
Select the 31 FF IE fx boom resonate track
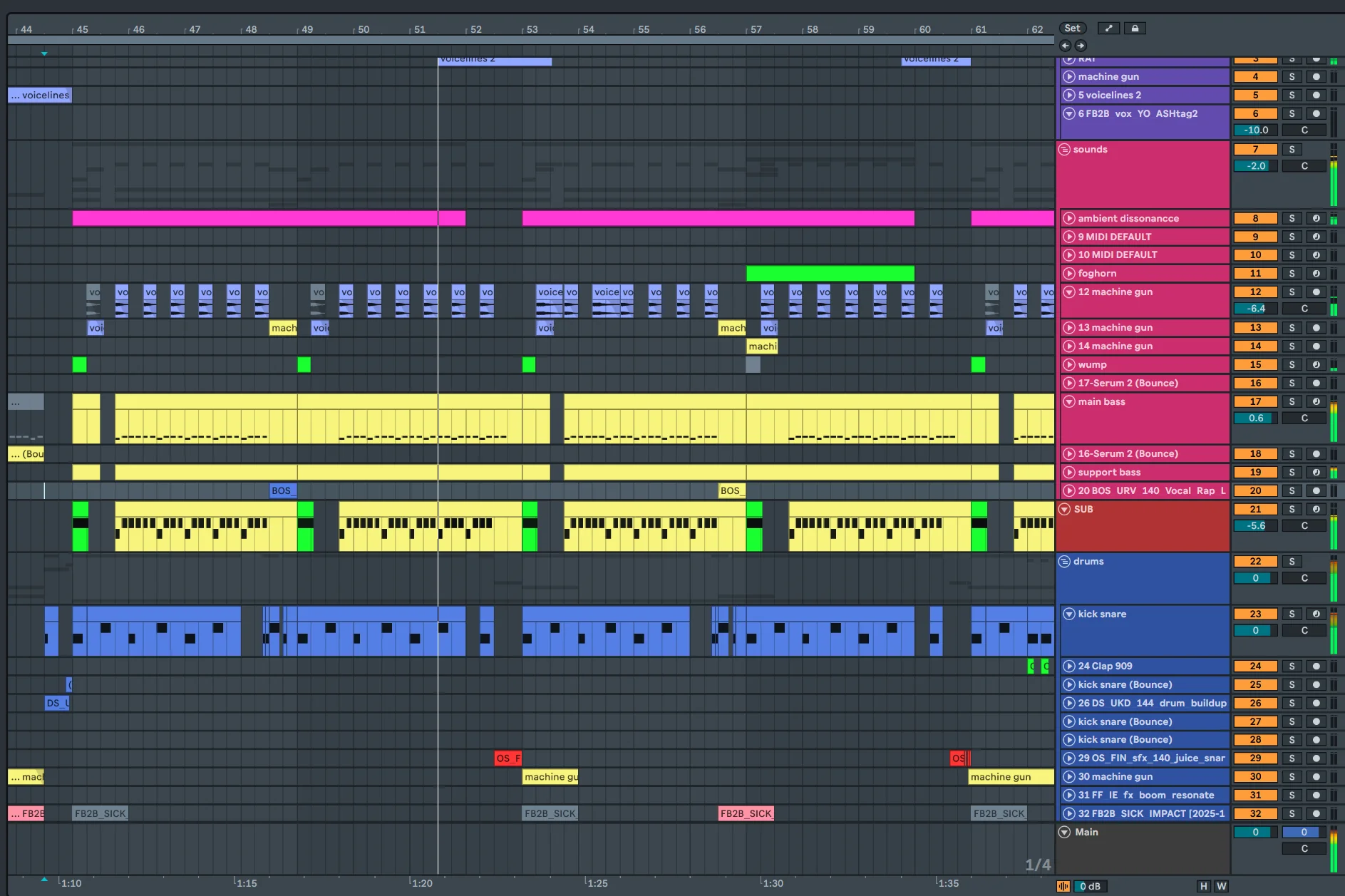coord(1145,795)
